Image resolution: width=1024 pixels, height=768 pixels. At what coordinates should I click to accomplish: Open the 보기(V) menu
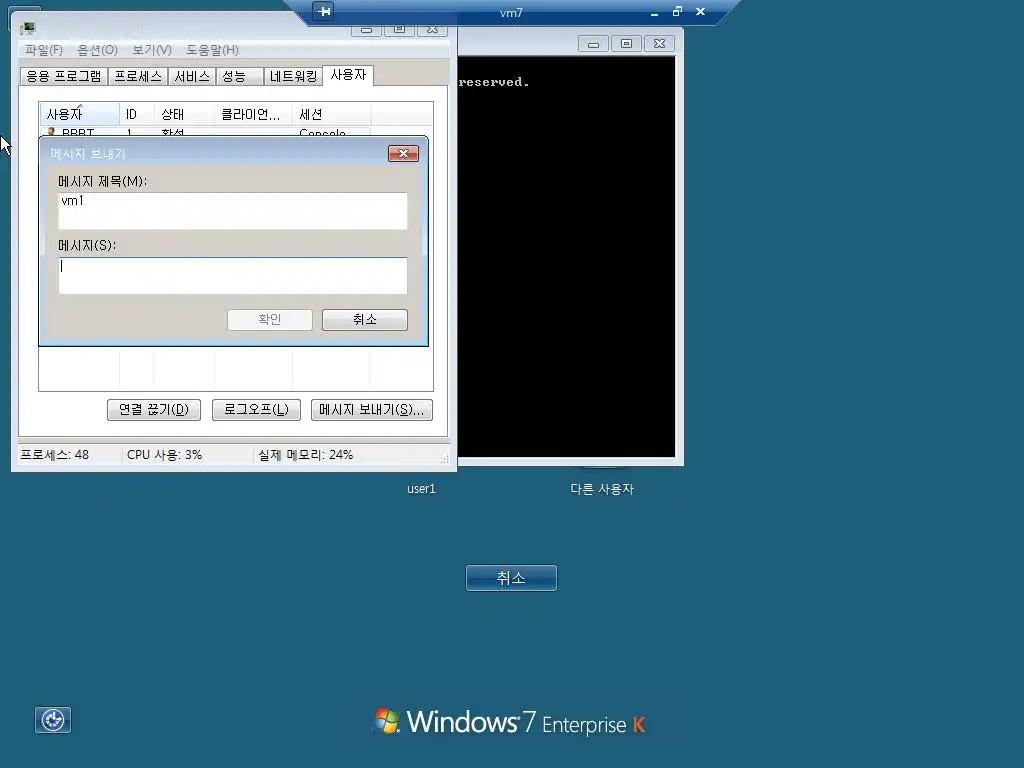[152, 50]
